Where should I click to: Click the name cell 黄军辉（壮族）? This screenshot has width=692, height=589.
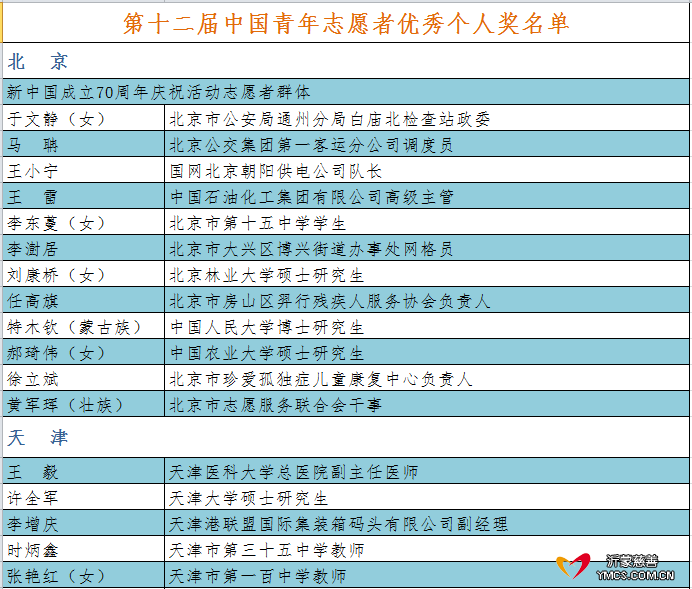84,404
